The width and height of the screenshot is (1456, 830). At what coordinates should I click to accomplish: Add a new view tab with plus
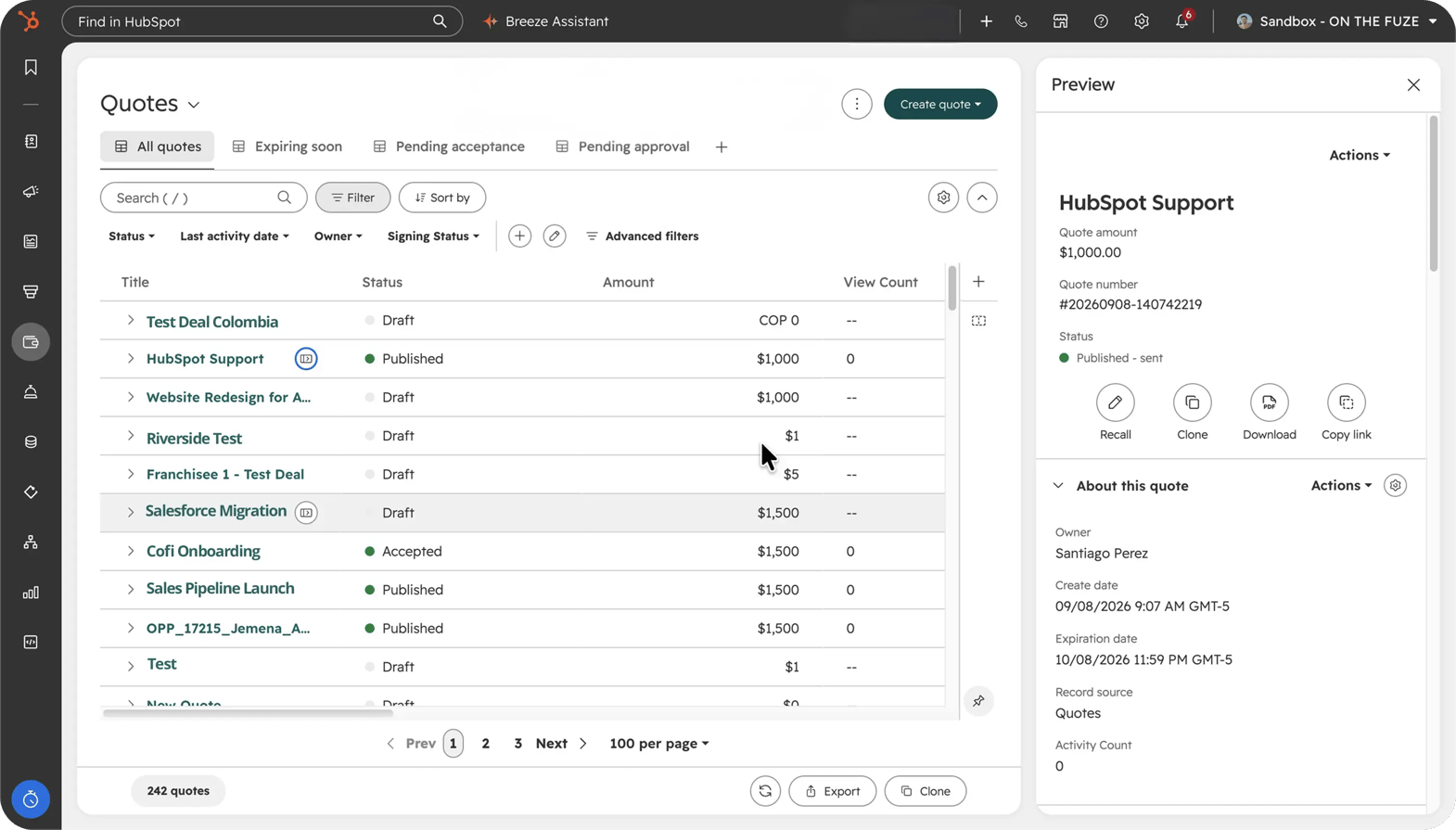click(722, 147)
